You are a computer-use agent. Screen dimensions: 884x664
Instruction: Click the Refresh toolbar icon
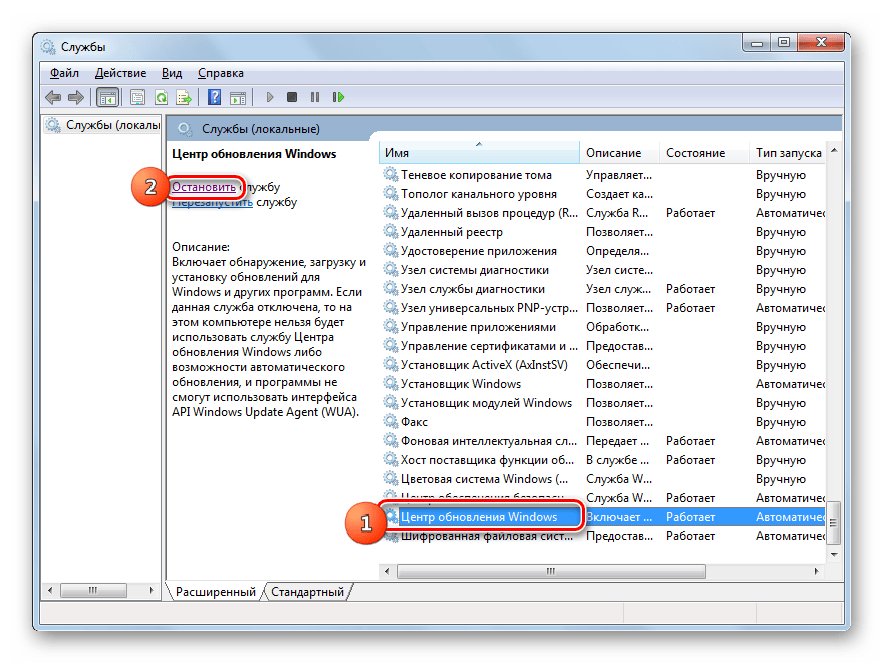click(x=161, y=98)
